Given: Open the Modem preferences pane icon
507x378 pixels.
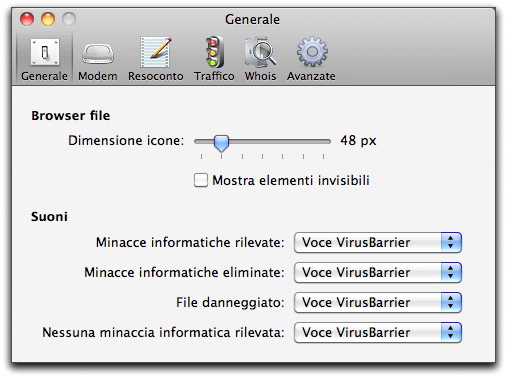Looking at the screenshot, I should pyautogui.click(x=98, y=53).
